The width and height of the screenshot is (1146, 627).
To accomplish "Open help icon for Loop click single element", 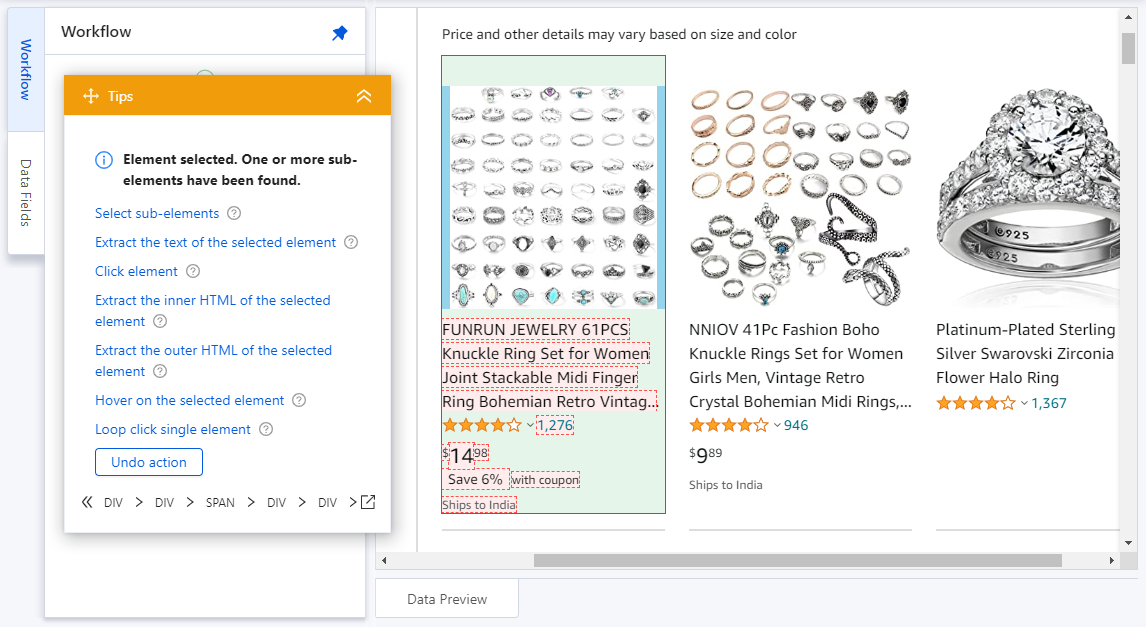I will pyautogui.click(x=266, y=430).
